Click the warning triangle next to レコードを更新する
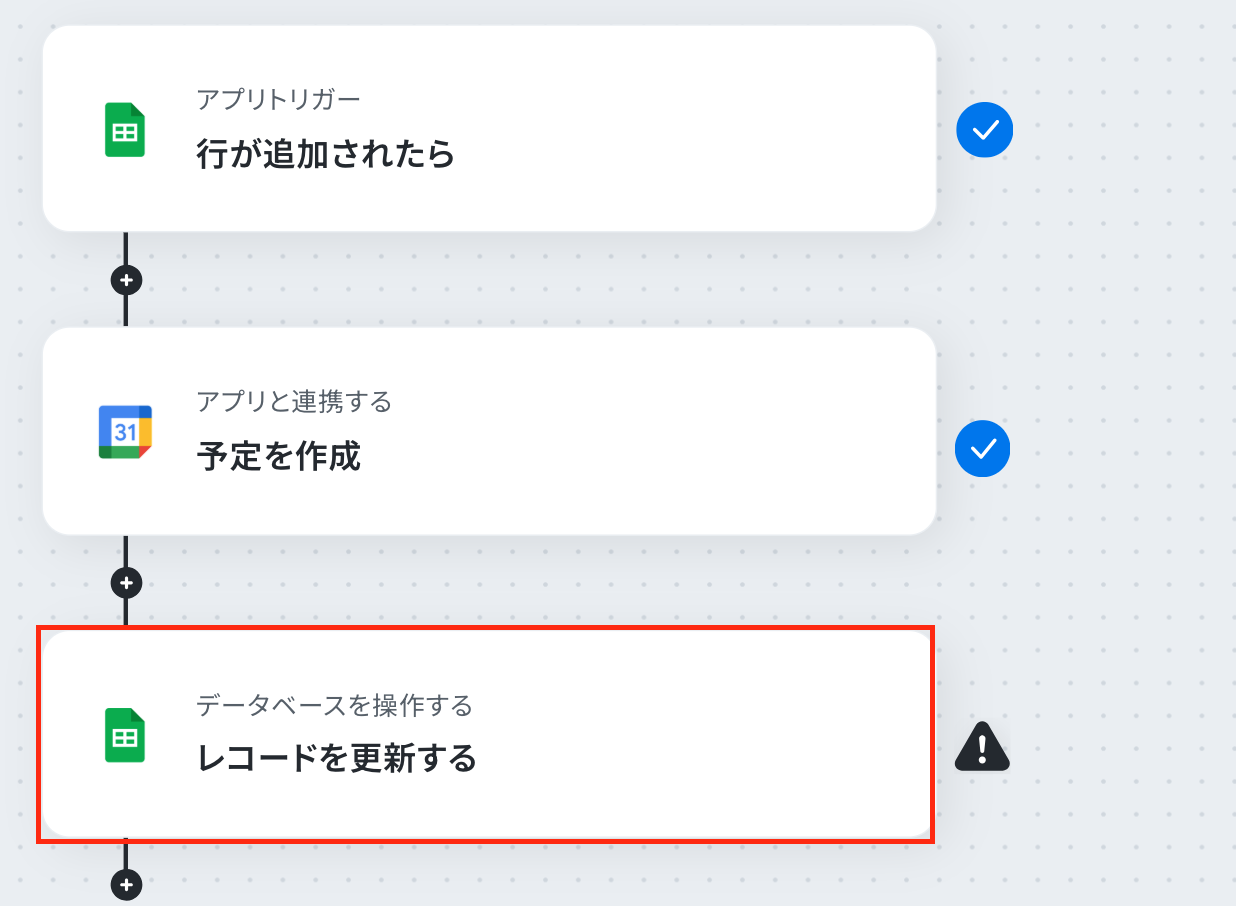This screenshot has height=906, width=1236. click(982, 746)
